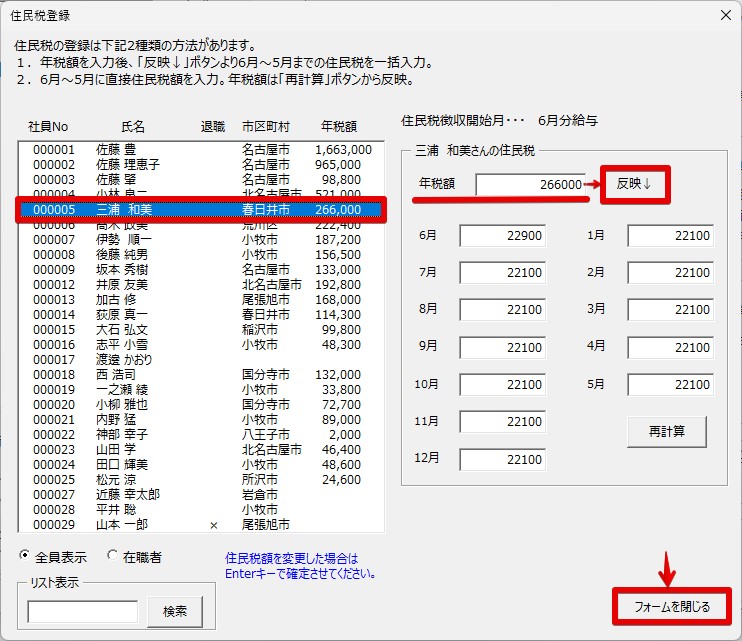Click the 退職 column header

(213, 126)
